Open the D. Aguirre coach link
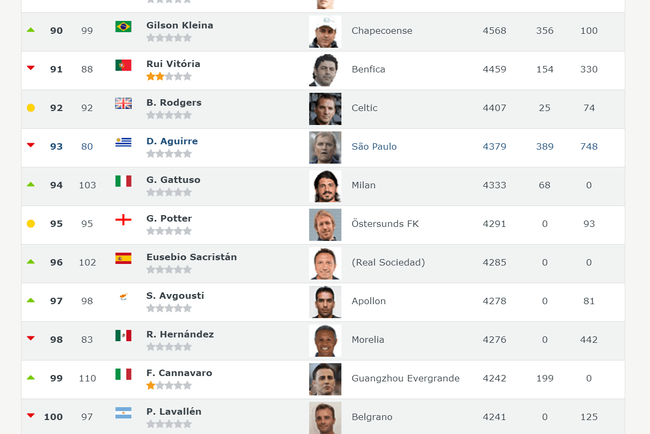 (172, 141)
